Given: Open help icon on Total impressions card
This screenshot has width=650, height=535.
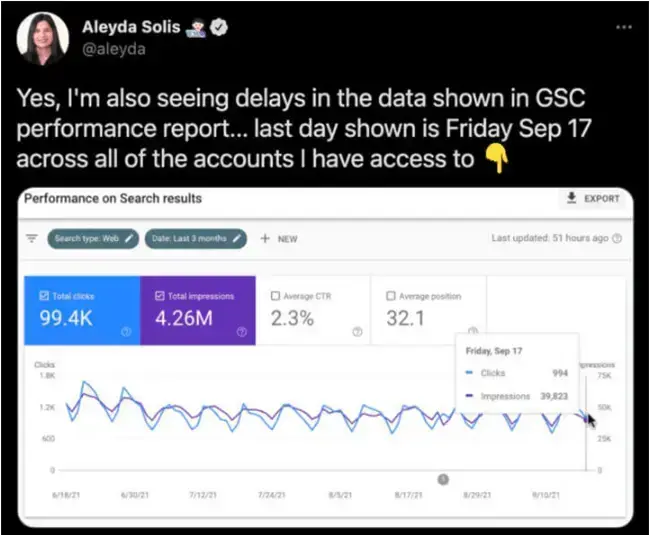Looking at the screenshot, I should (x=242, y=333).
